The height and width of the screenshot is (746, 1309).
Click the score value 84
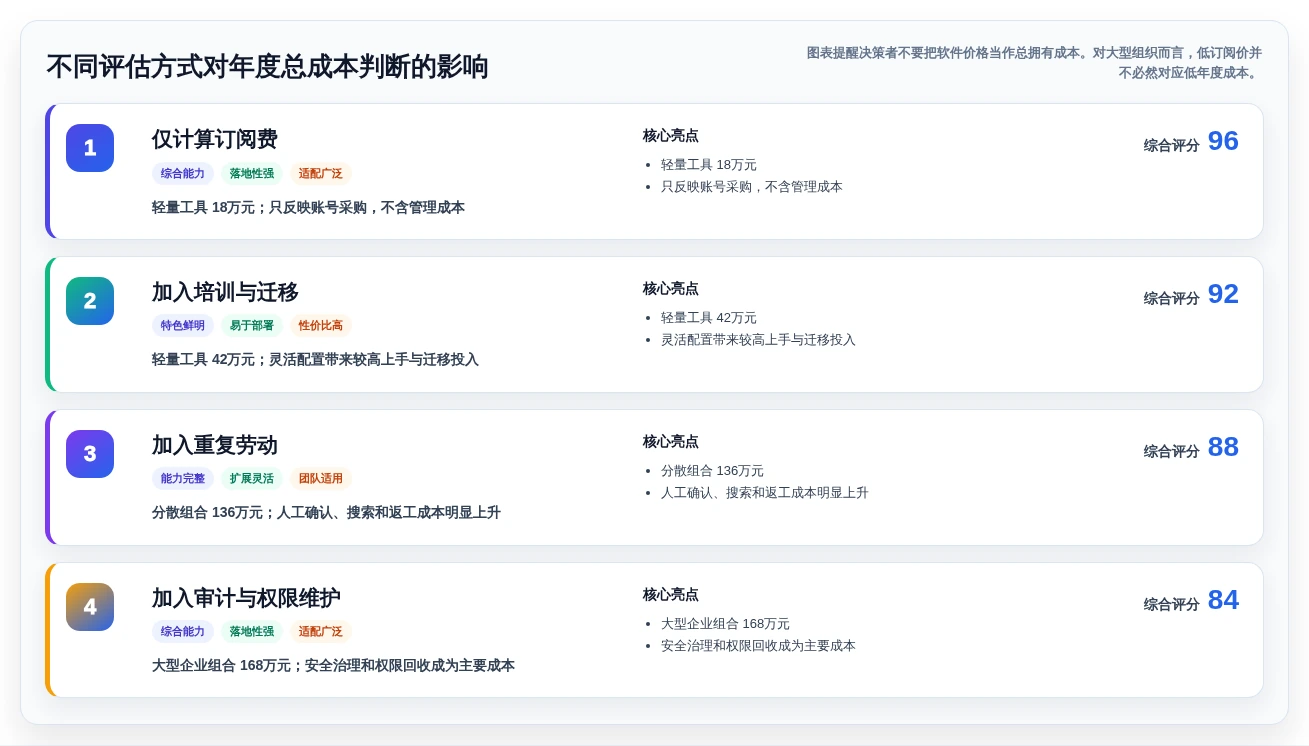(x=1223, y=600)
